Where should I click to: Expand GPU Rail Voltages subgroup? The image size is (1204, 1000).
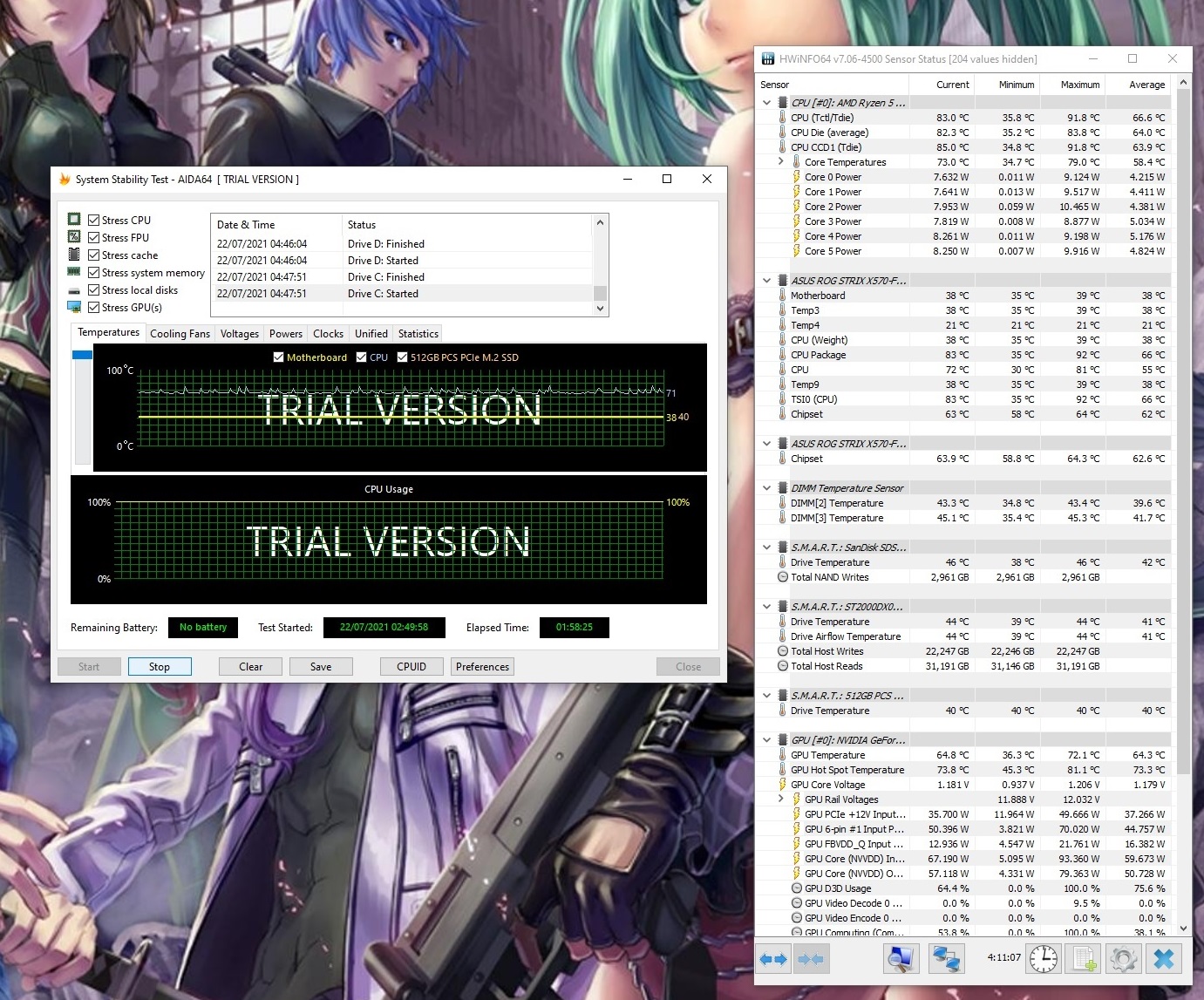pyautogui.click(x=780, y=799)
